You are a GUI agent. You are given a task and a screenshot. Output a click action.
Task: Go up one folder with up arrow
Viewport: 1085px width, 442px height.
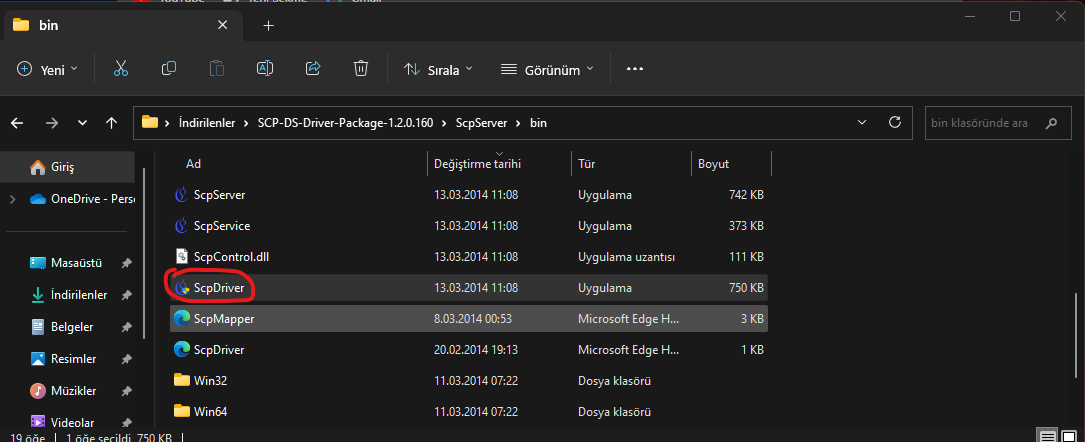coord(112,123)
